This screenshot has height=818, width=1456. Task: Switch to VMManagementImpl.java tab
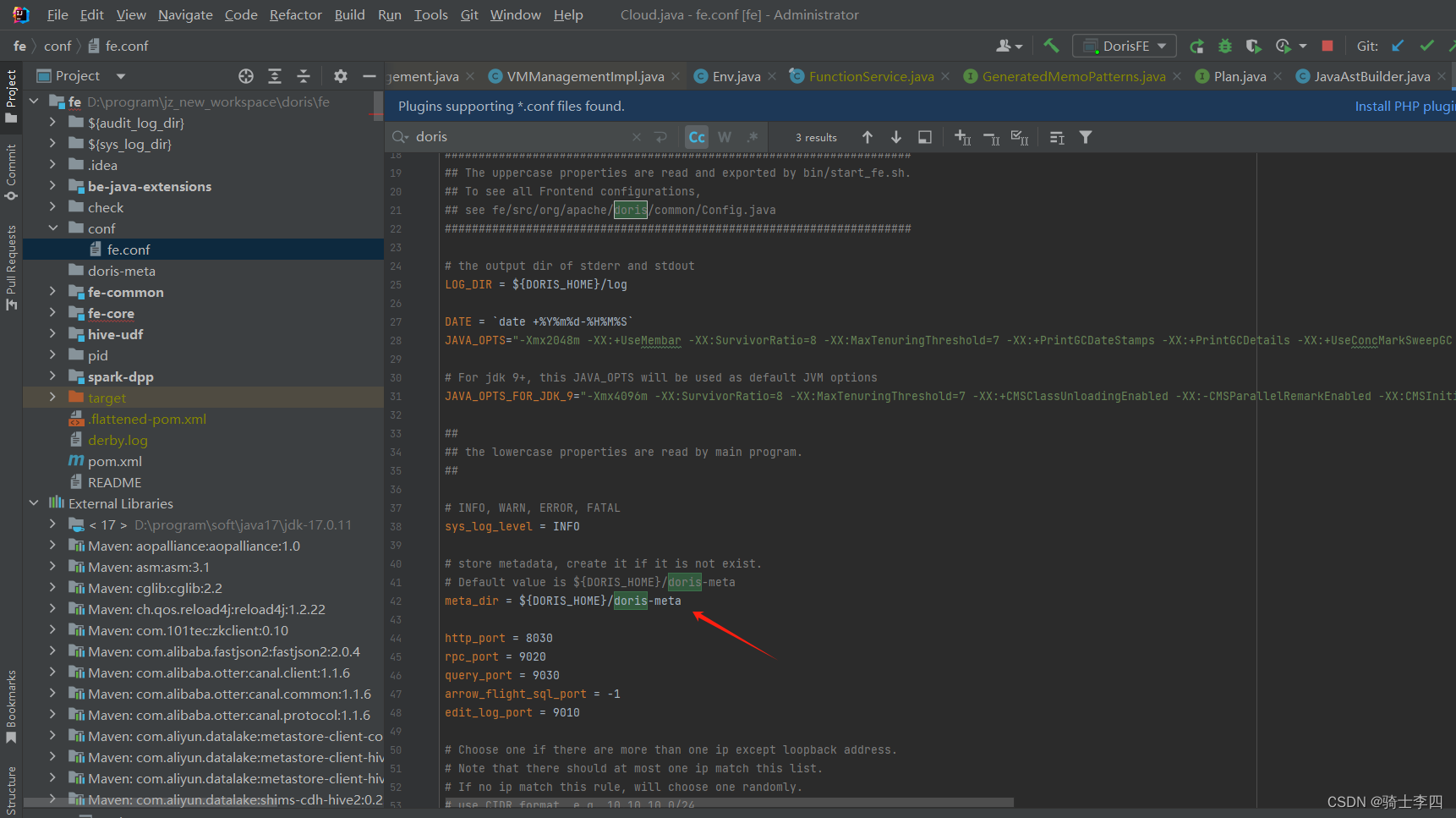click(x=585, y=76)
